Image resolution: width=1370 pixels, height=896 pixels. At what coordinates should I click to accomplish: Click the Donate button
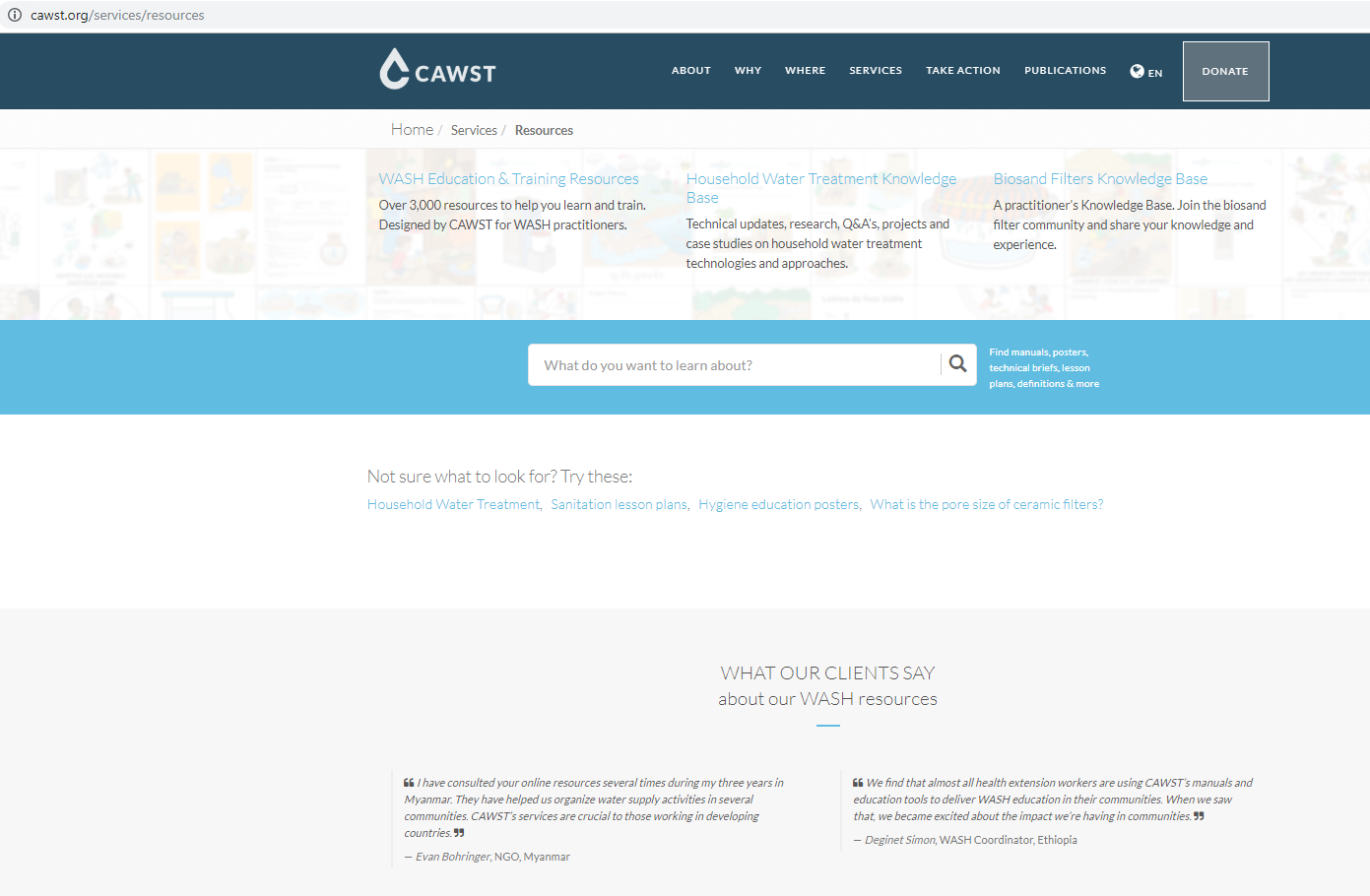tap(1225, 71)
